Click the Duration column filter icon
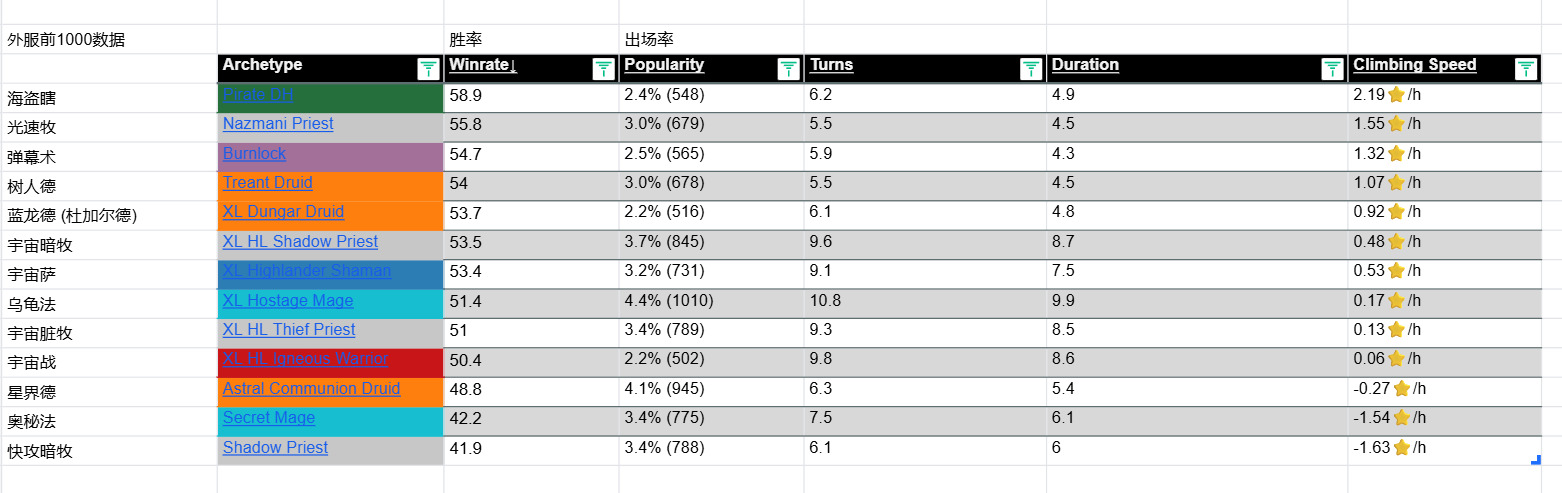This screenshot has height=493, width=1562. (x=1332, y=69)
